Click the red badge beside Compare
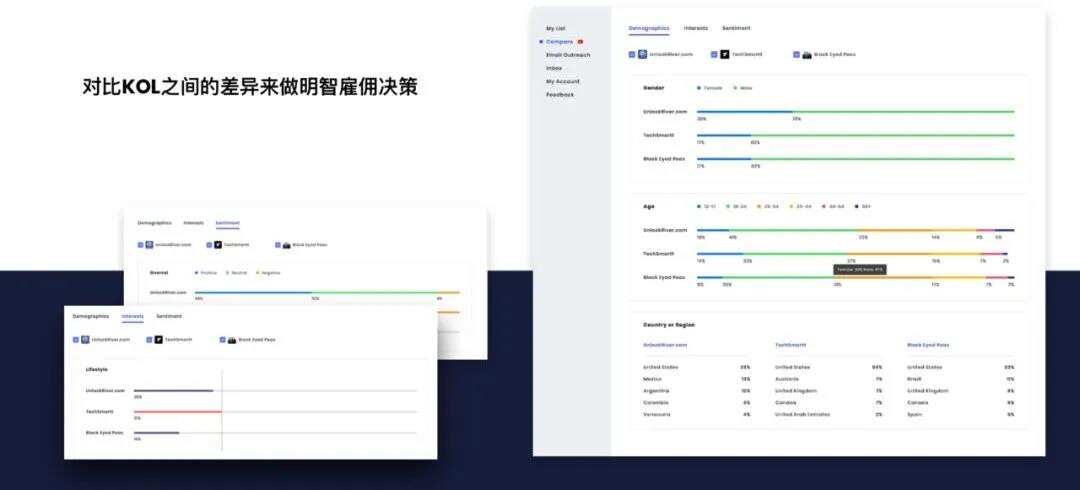Image resolution: width=1080 pixels, height=490 pixels. click(x=581, y=42)
